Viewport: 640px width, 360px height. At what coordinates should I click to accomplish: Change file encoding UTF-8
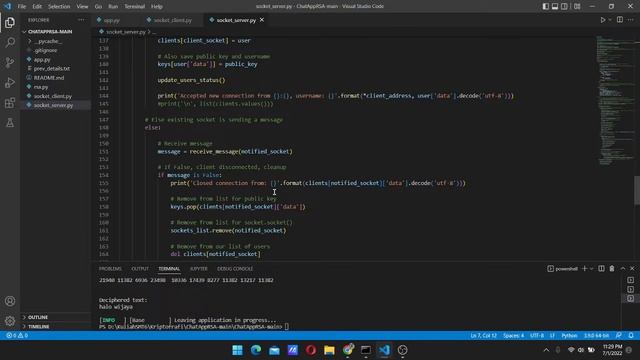(537, 336)
